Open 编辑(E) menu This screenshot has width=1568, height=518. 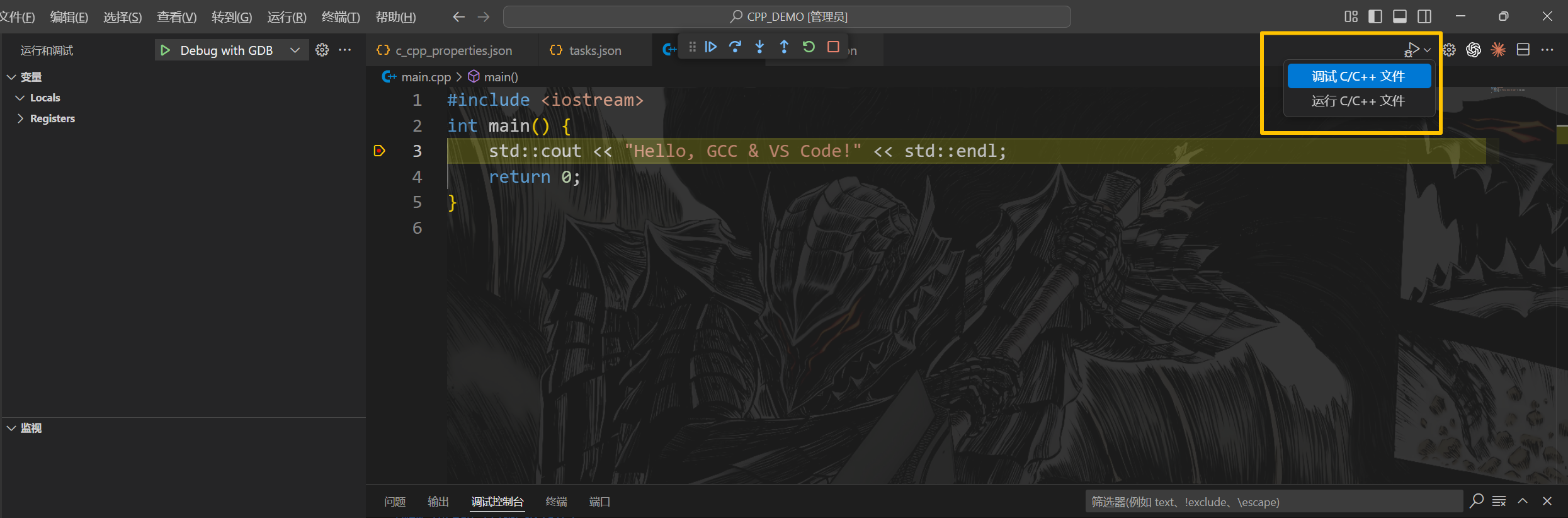point(69,17)
